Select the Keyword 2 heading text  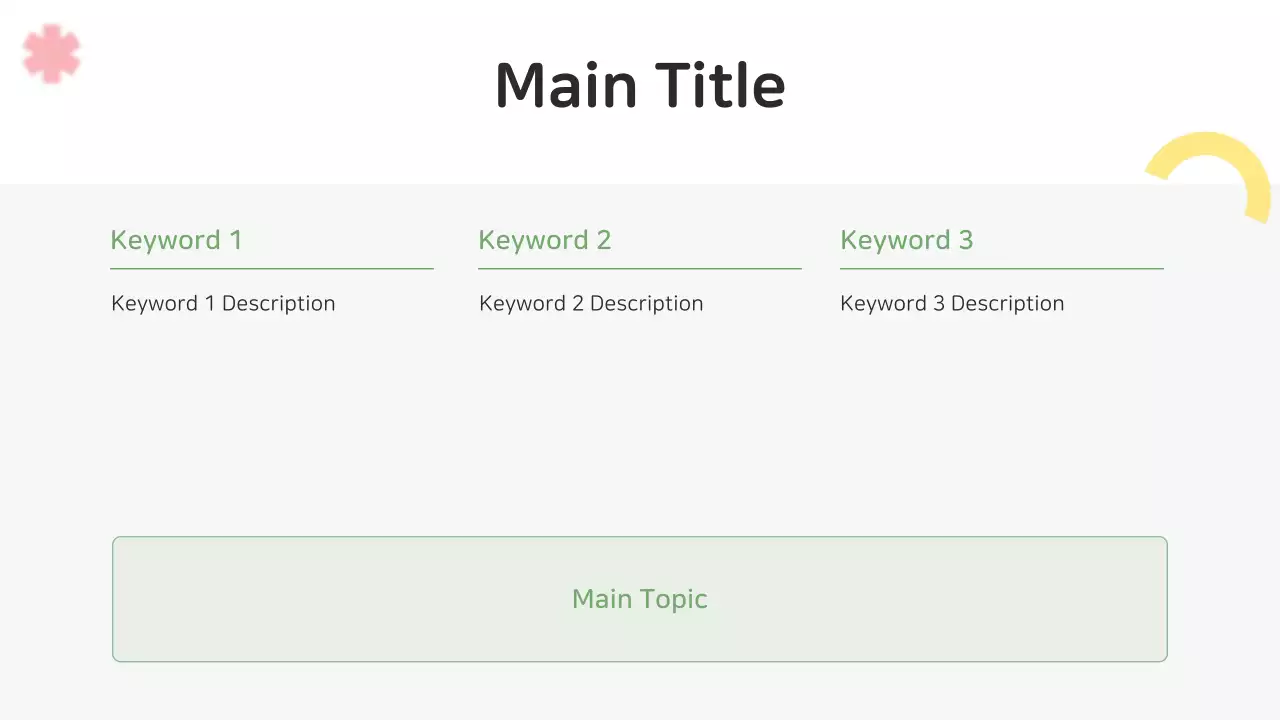pyautogui.click(x=544, y=240)
